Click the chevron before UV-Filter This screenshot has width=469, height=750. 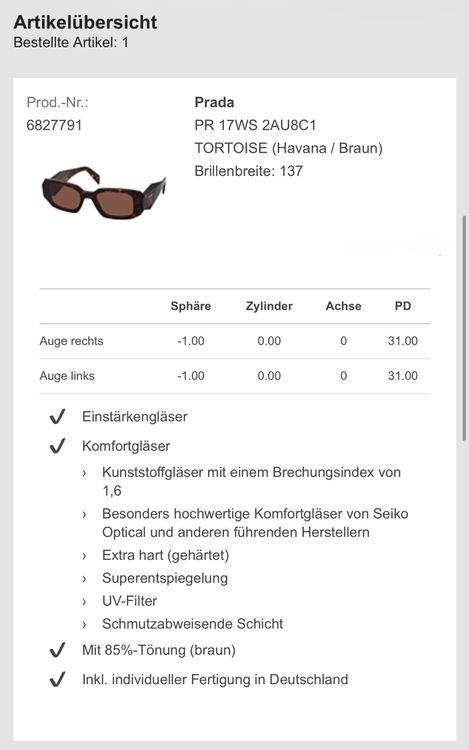click(84, 602)
